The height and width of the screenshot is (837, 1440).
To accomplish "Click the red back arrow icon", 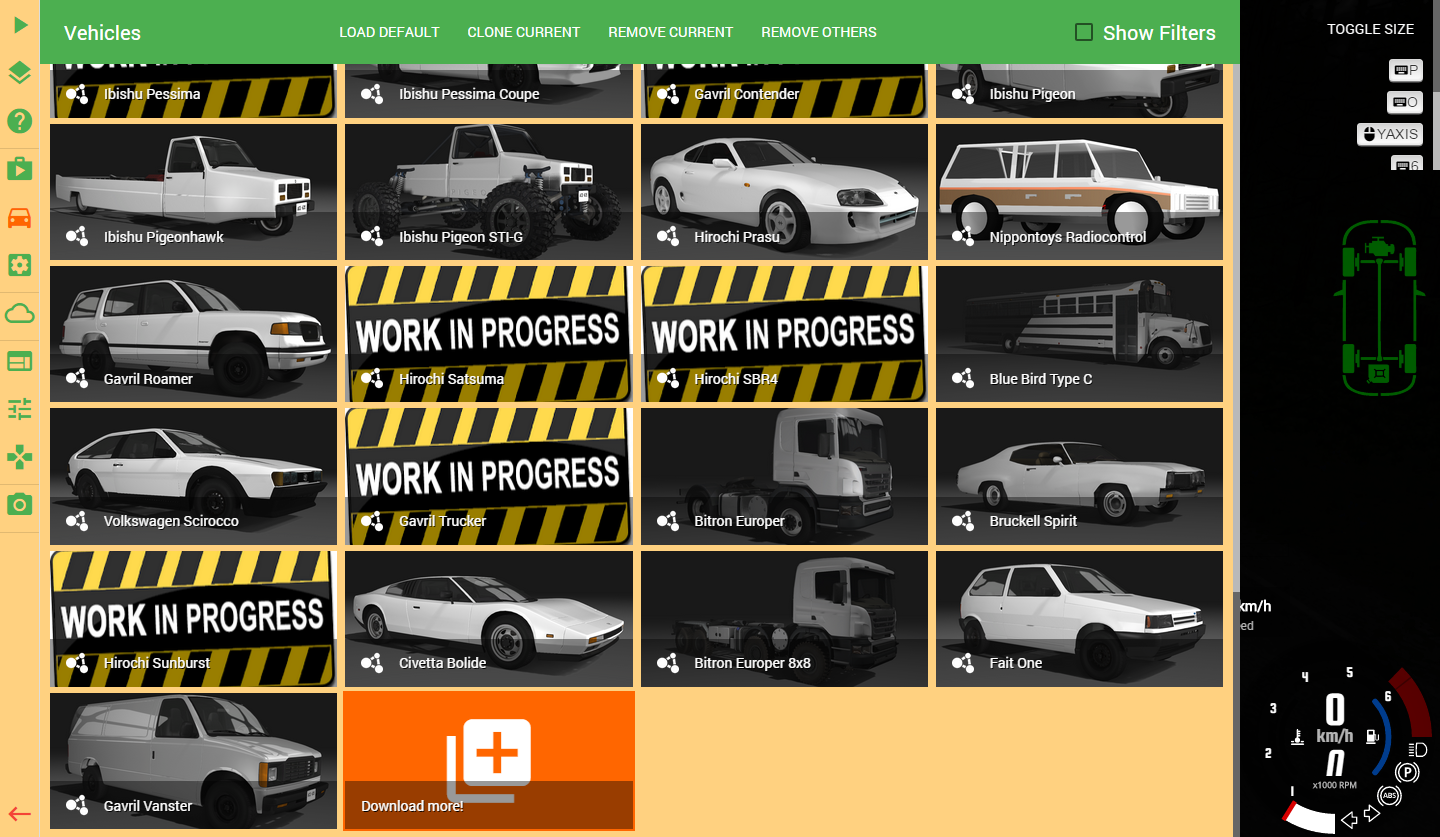I will (20, 813).
